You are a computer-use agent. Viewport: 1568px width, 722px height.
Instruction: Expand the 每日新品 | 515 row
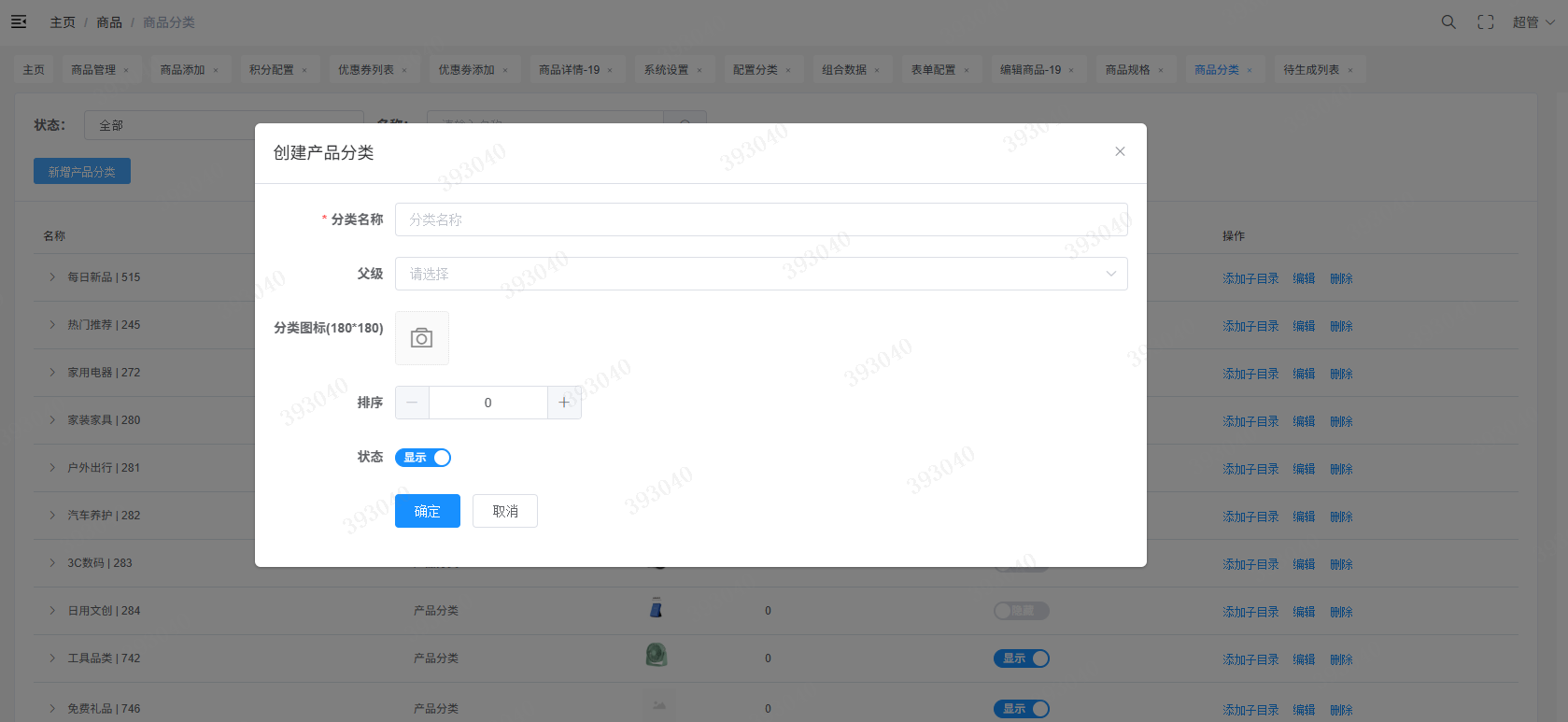point(52,276)
